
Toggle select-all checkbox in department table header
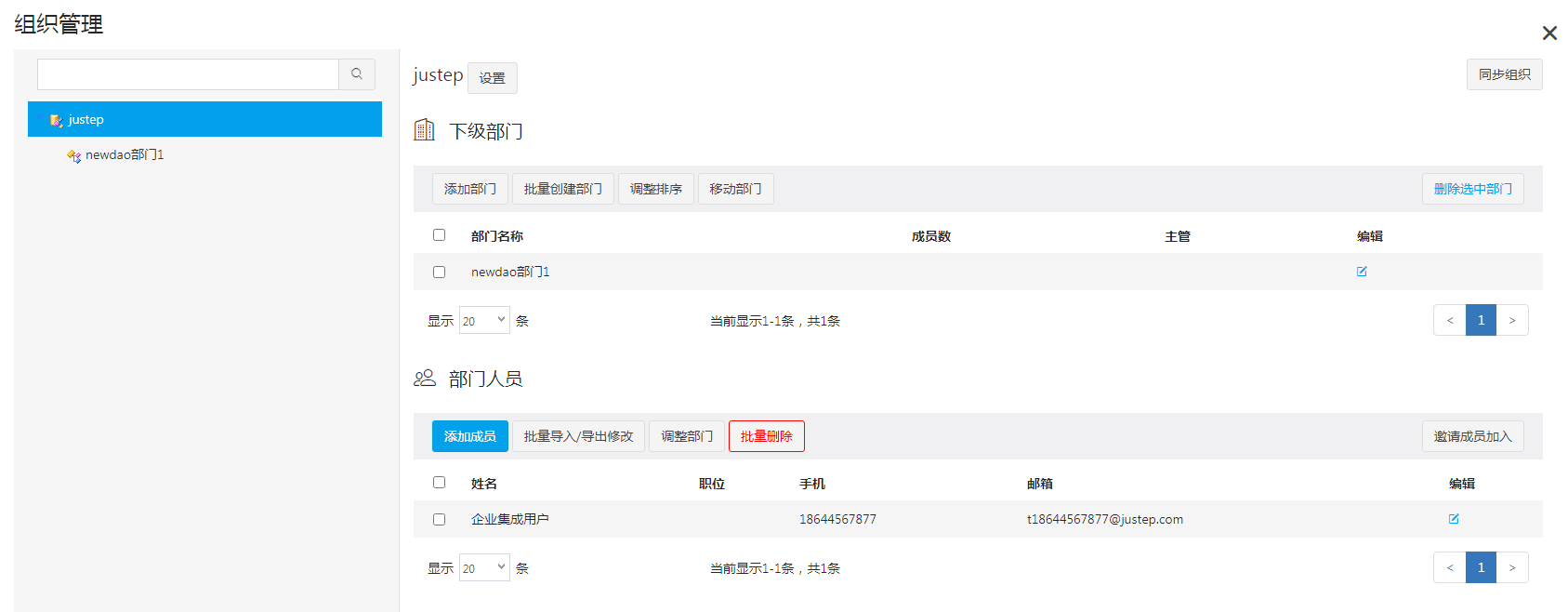point(439,235)
